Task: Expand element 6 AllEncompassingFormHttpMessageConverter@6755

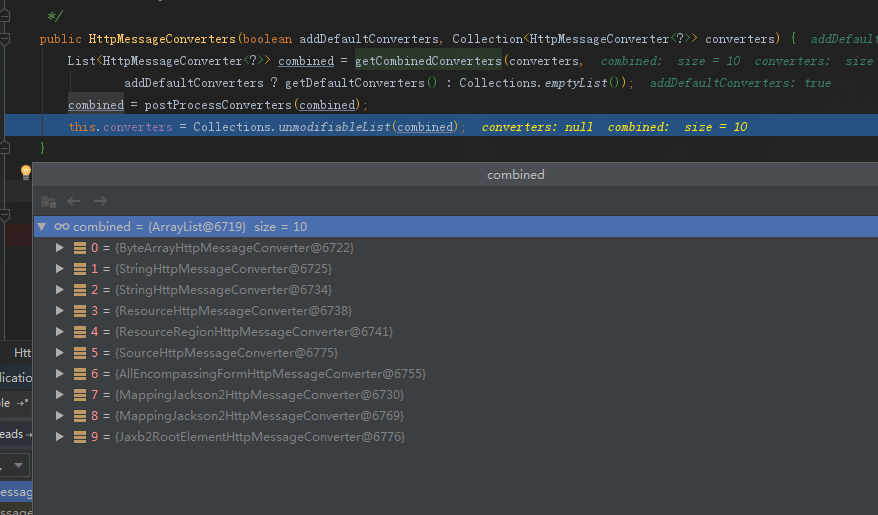Action: coord(59,373)
